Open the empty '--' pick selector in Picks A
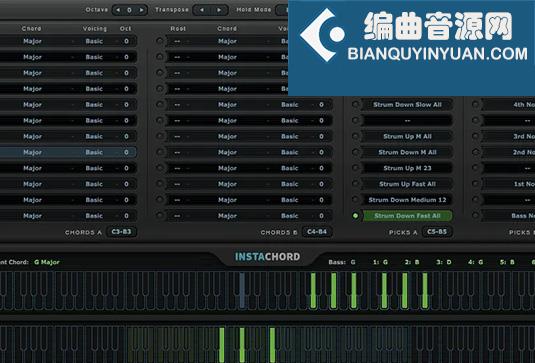 tap(407, 120)
